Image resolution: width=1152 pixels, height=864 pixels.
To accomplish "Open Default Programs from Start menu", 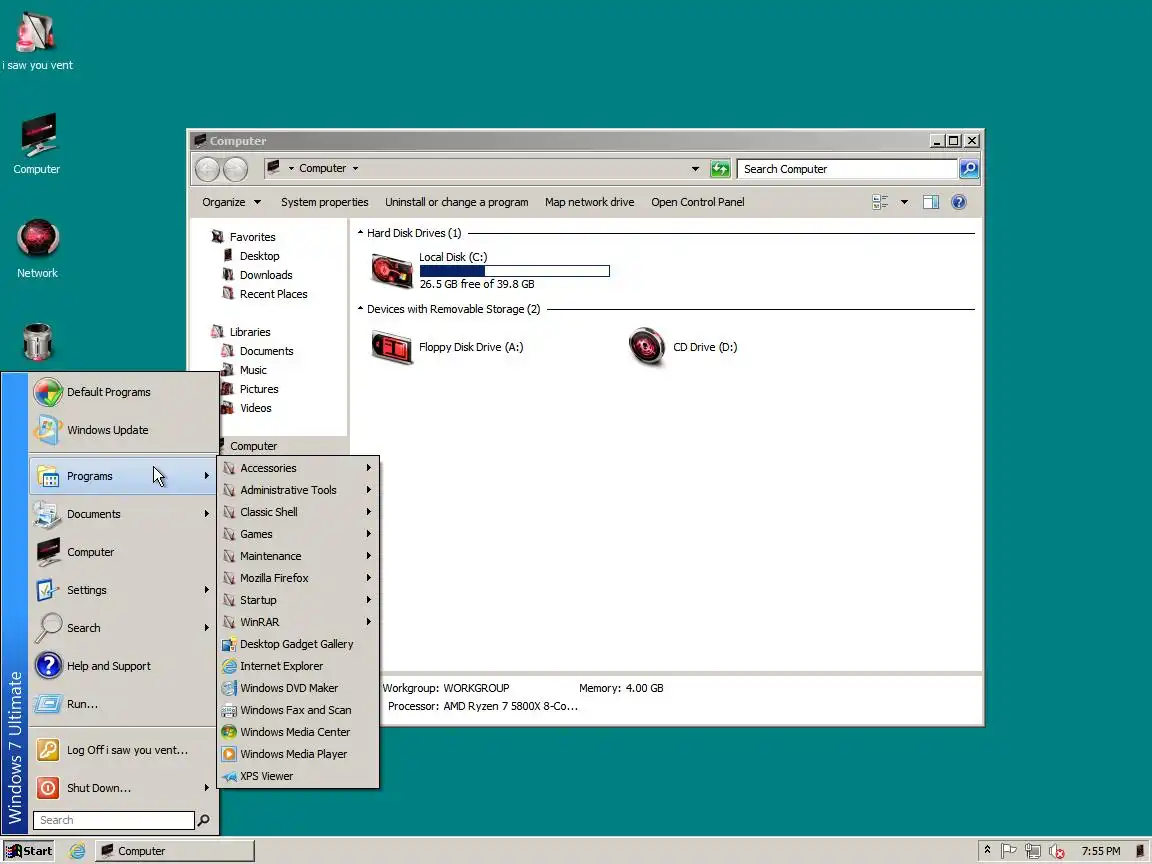I will [123, 392].
